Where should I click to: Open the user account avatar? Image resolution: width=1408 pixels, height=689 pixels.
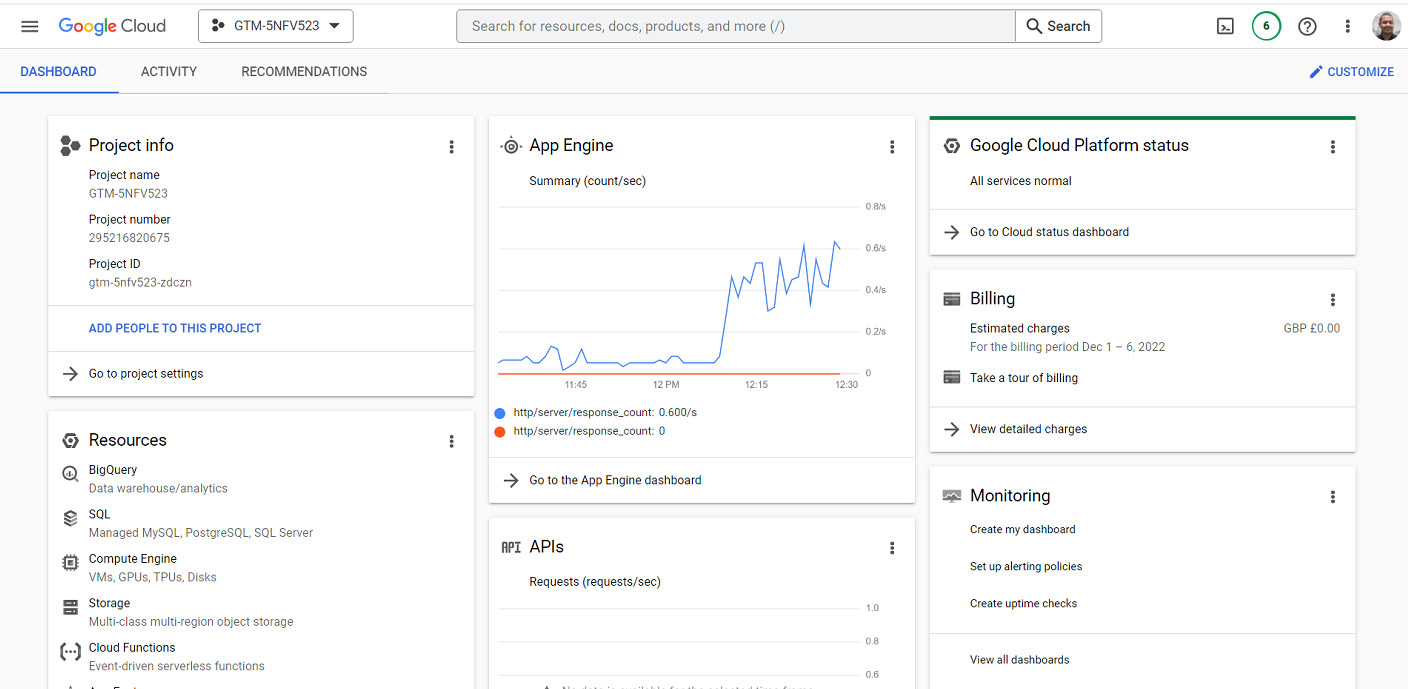pos(1386,26)
